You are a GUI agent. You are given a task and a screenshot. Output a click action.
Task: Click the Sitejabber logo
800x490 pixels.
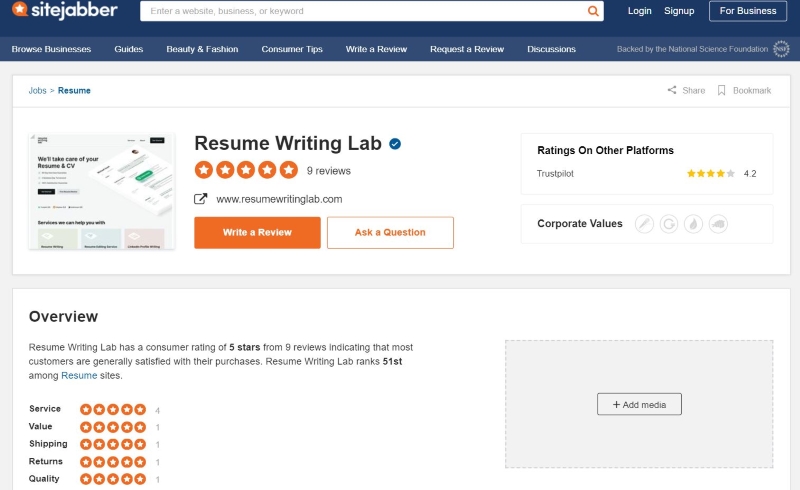tap(65, 10)
